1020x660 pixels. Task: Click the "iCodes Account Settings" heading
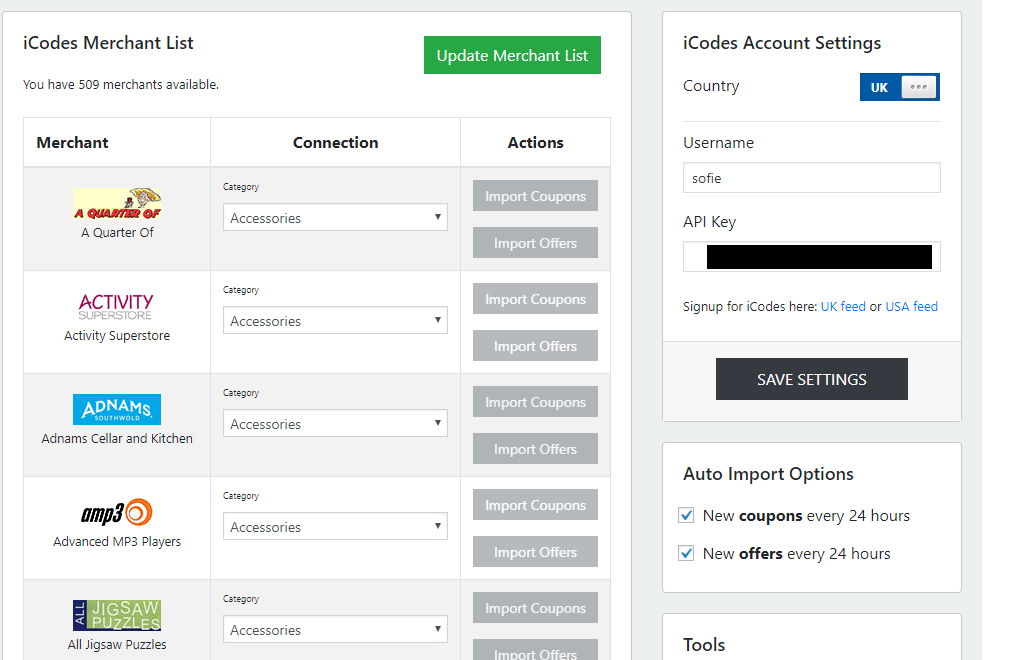coord(782,43)
